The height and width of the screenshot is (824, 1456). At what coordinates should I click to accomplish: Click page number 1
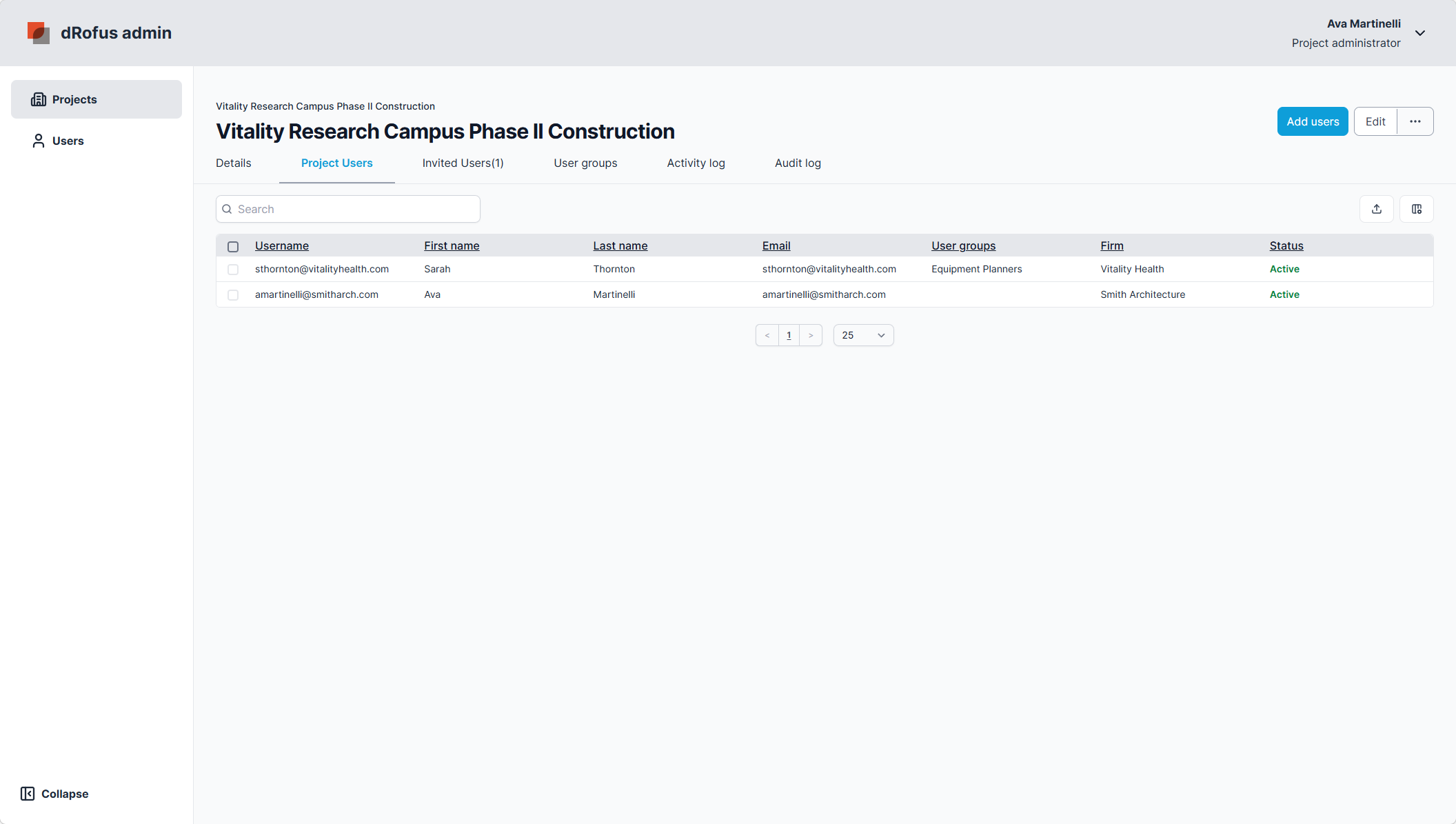click(789, 335)
